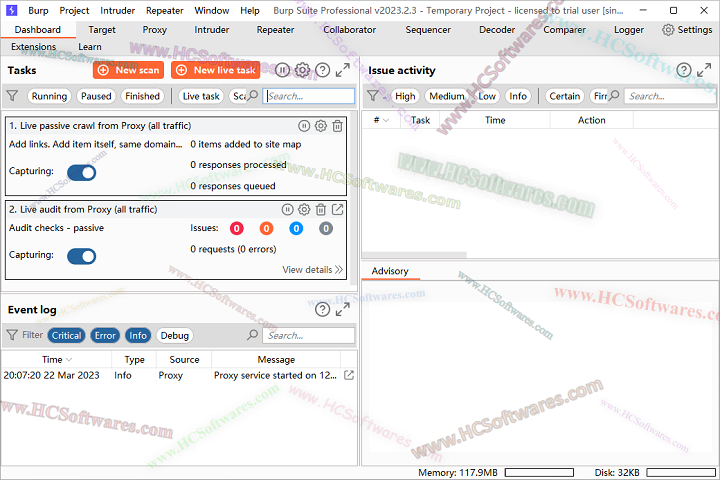
Task: Delete the Live audit from Proxy task
Action: [x=321, y=209]
